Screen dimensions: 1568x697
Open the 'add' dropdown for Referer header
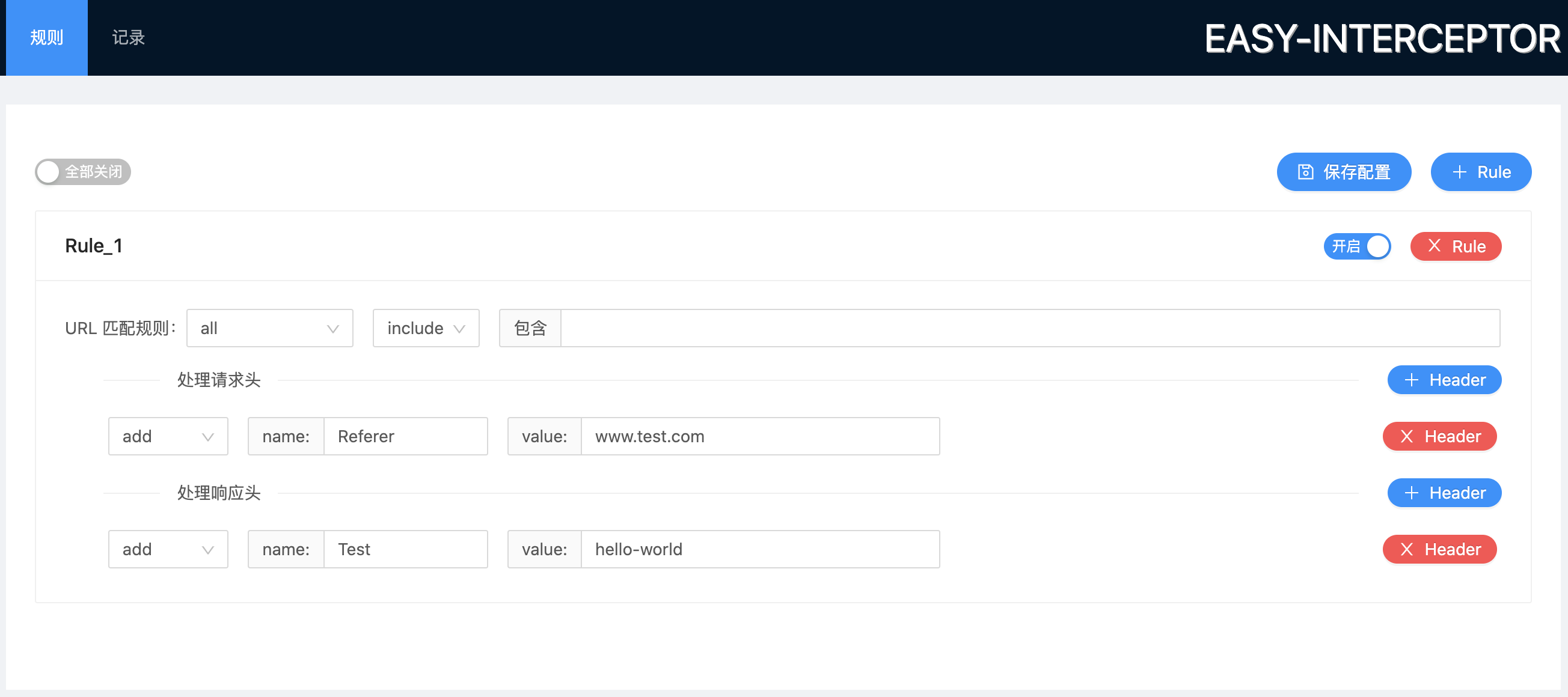tap(167, 436)
